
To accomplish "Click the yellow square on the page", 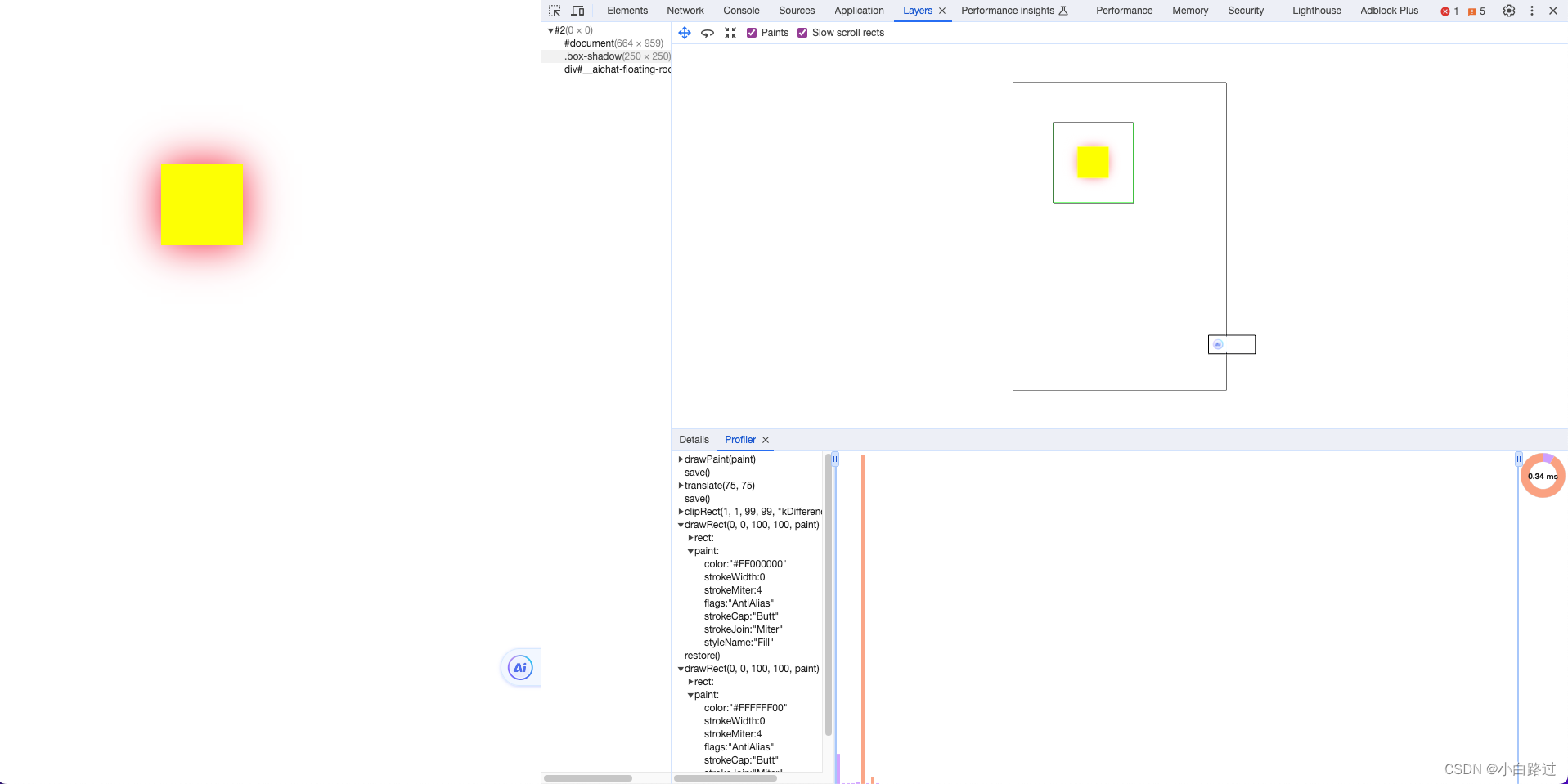I will click(x=202, y=204).
